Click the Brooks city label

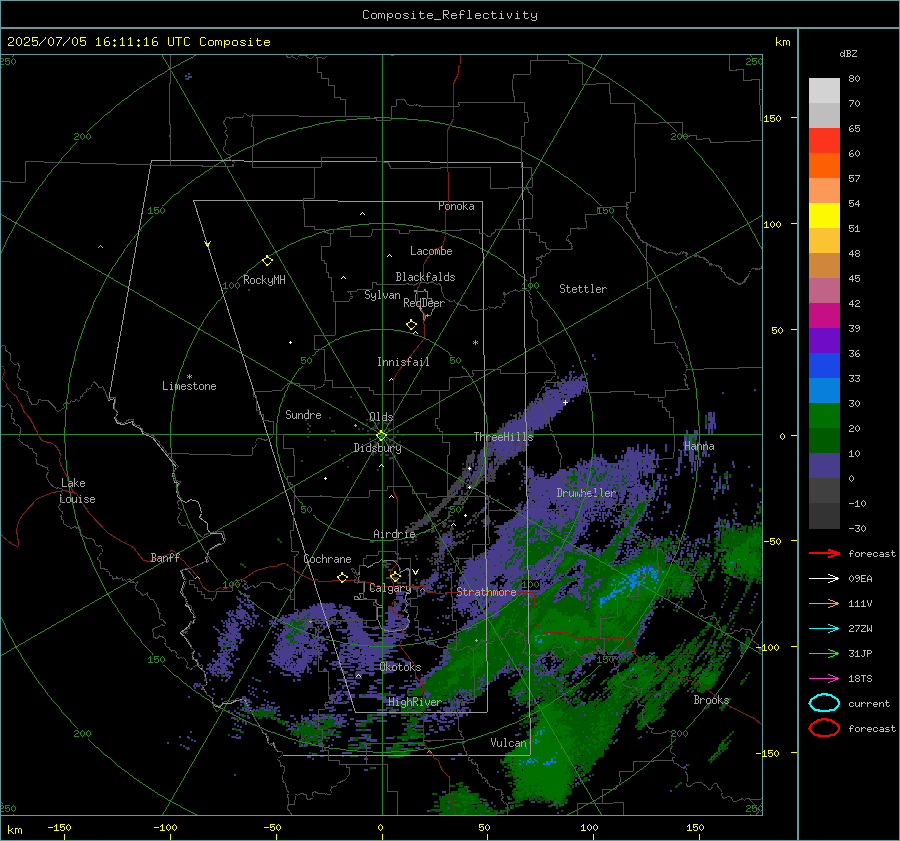[711, 700]
